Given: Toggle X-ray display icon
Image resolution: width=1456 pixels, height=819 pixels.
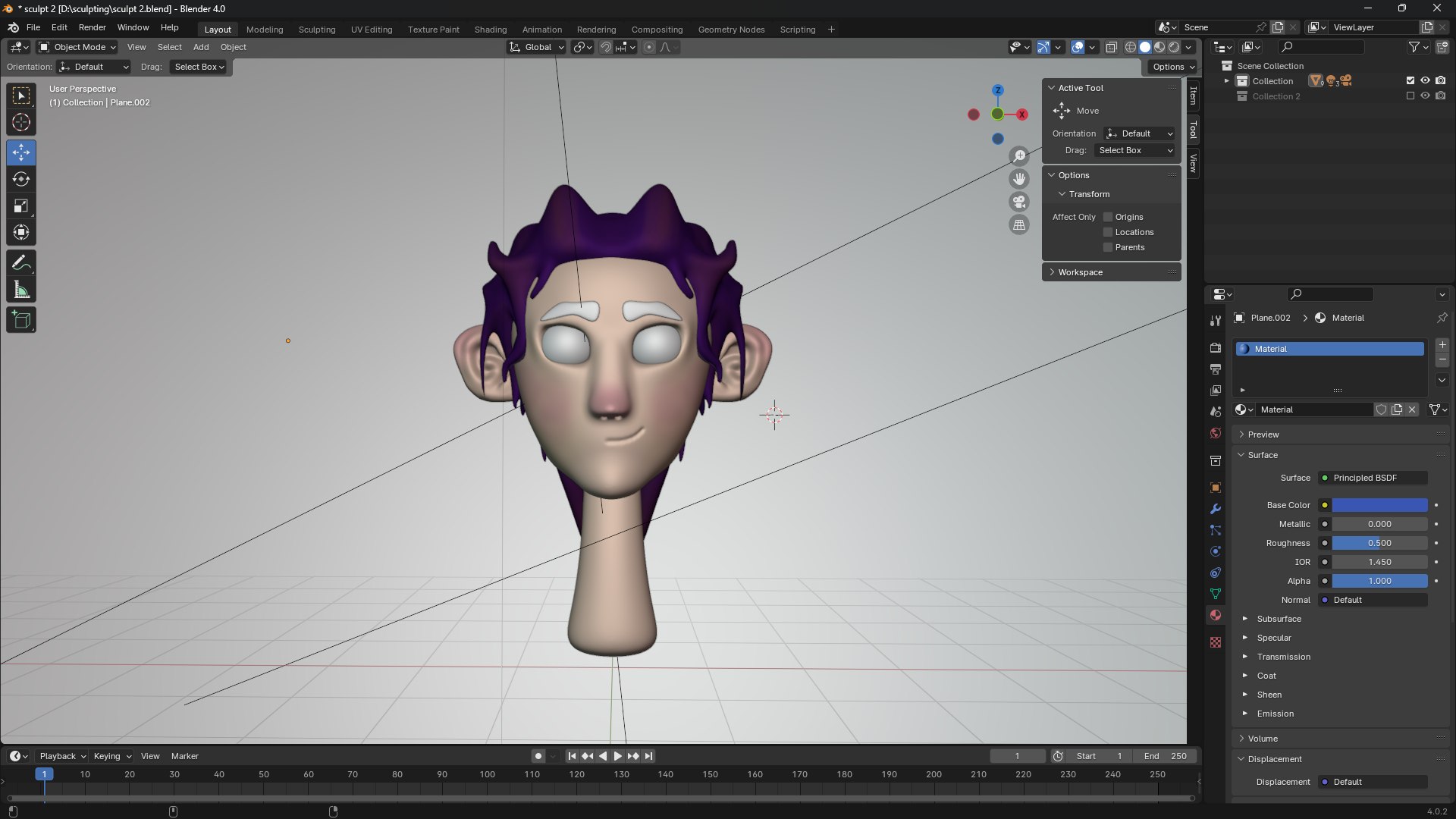Looking at the screenshot, I should pos(1111,47).
